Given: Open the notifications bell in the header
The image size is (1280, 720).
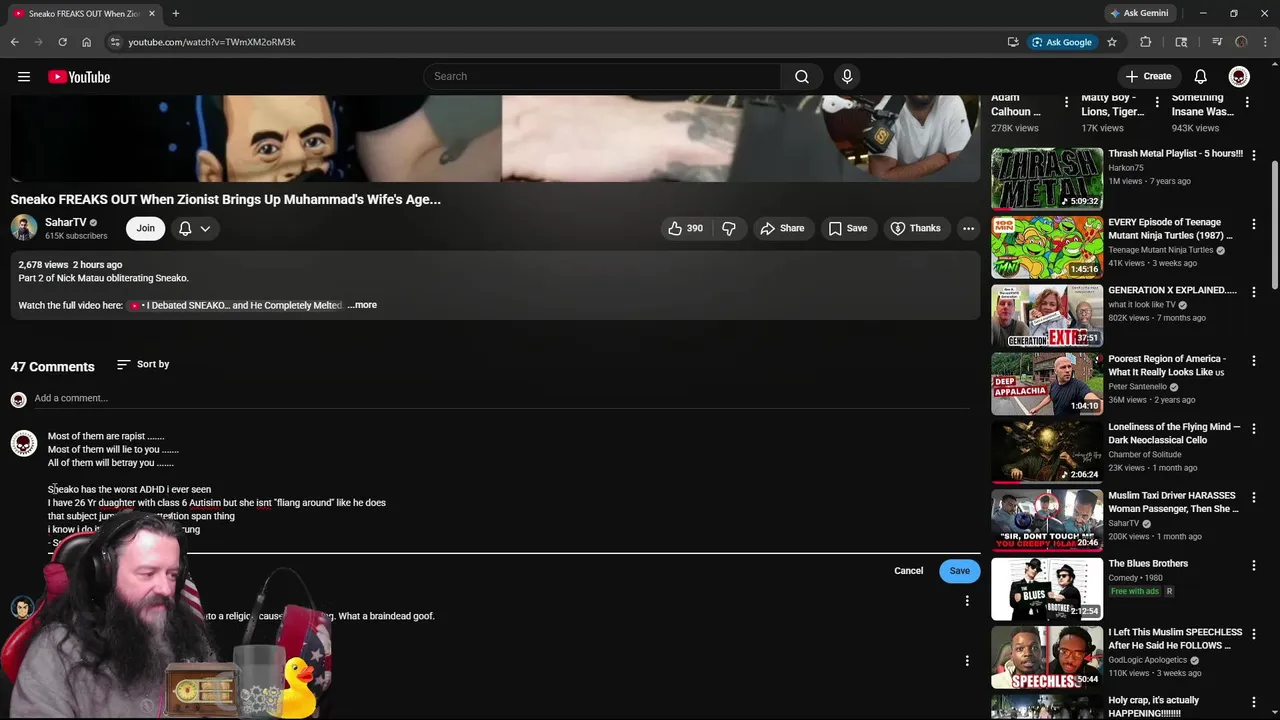Looking at the screenshot, I should pyautogui.click(x=1201, y=77).
